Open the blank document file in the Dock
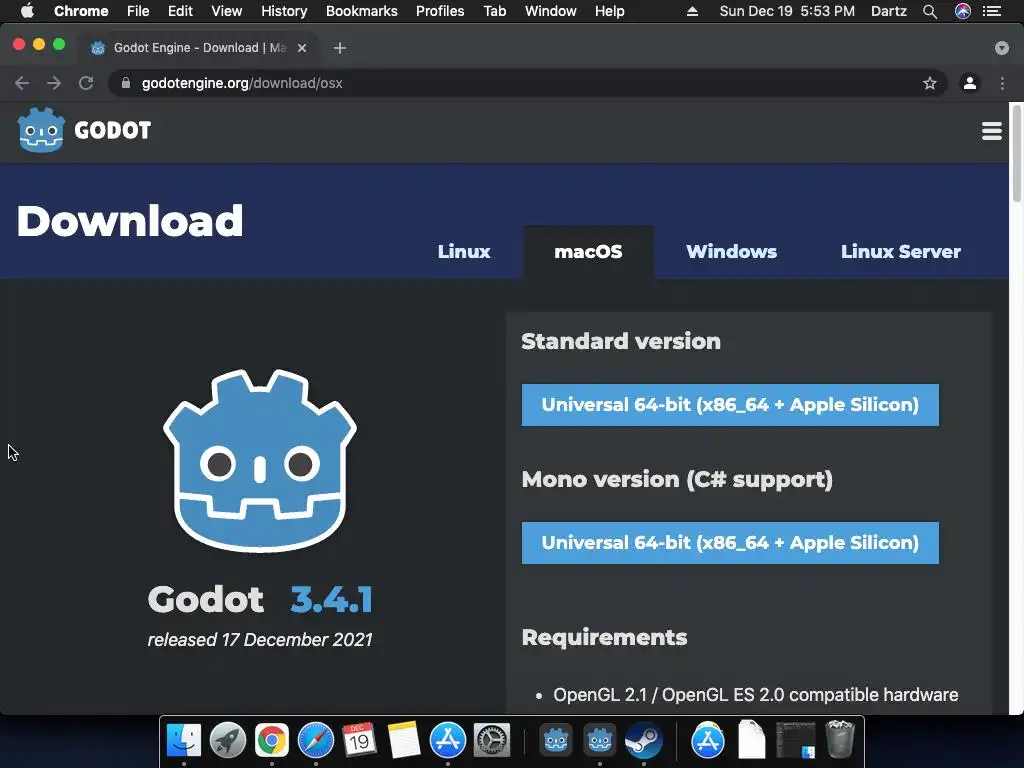 point(752,740)
